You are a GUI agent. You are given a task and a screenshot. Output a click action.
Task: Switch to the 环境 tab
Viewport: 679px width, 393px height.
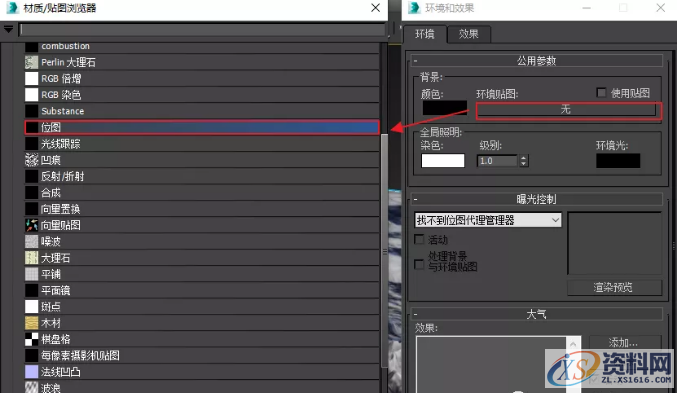click(424, 34)
